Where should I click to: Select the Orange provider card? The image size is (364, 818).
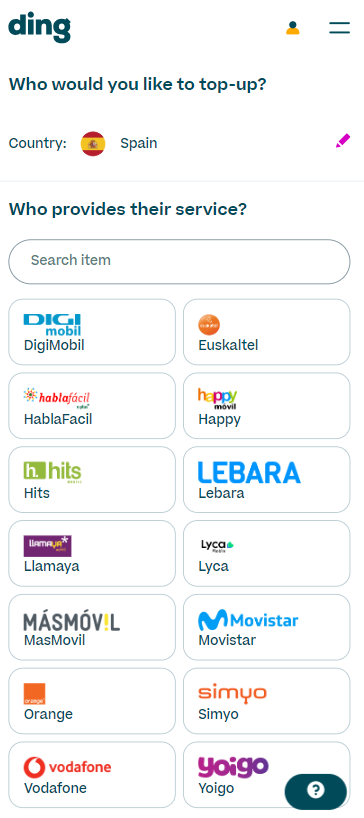point(92,701)
